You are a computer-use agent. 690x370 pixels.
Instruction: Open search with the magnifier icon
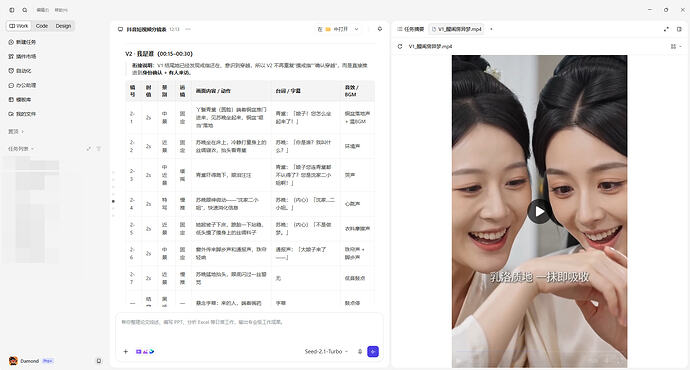25,10
